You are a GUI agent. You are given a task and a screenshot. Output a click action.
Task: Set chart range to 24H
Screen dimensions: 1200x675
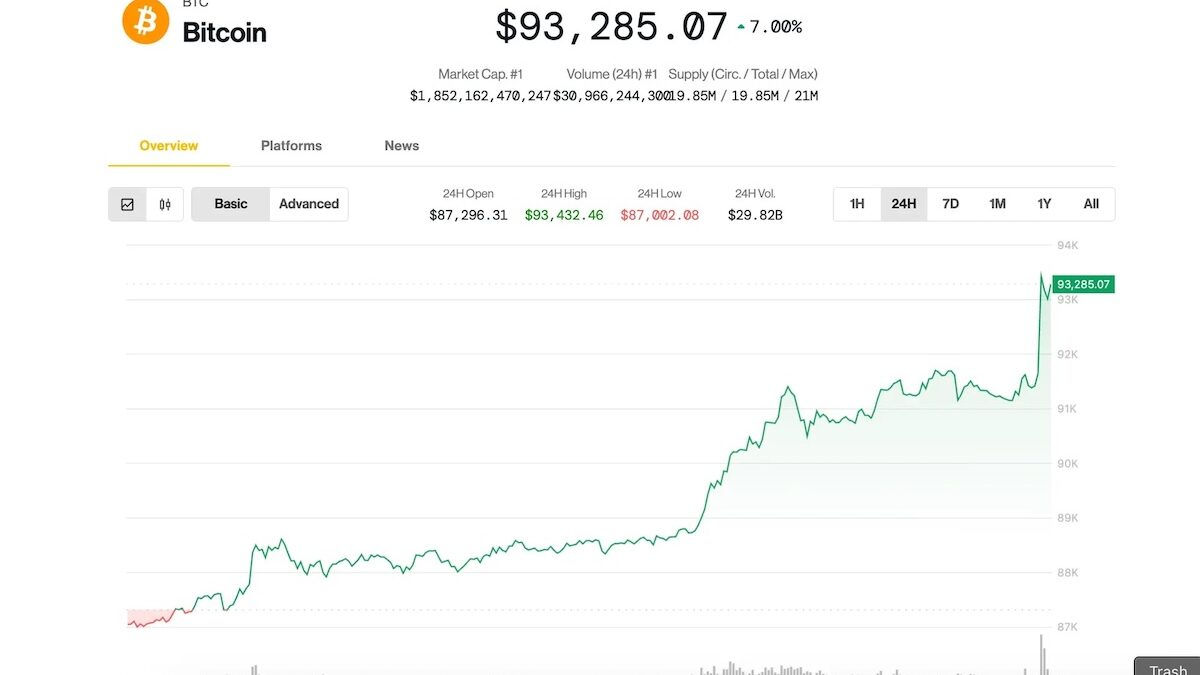coord(904,204)
